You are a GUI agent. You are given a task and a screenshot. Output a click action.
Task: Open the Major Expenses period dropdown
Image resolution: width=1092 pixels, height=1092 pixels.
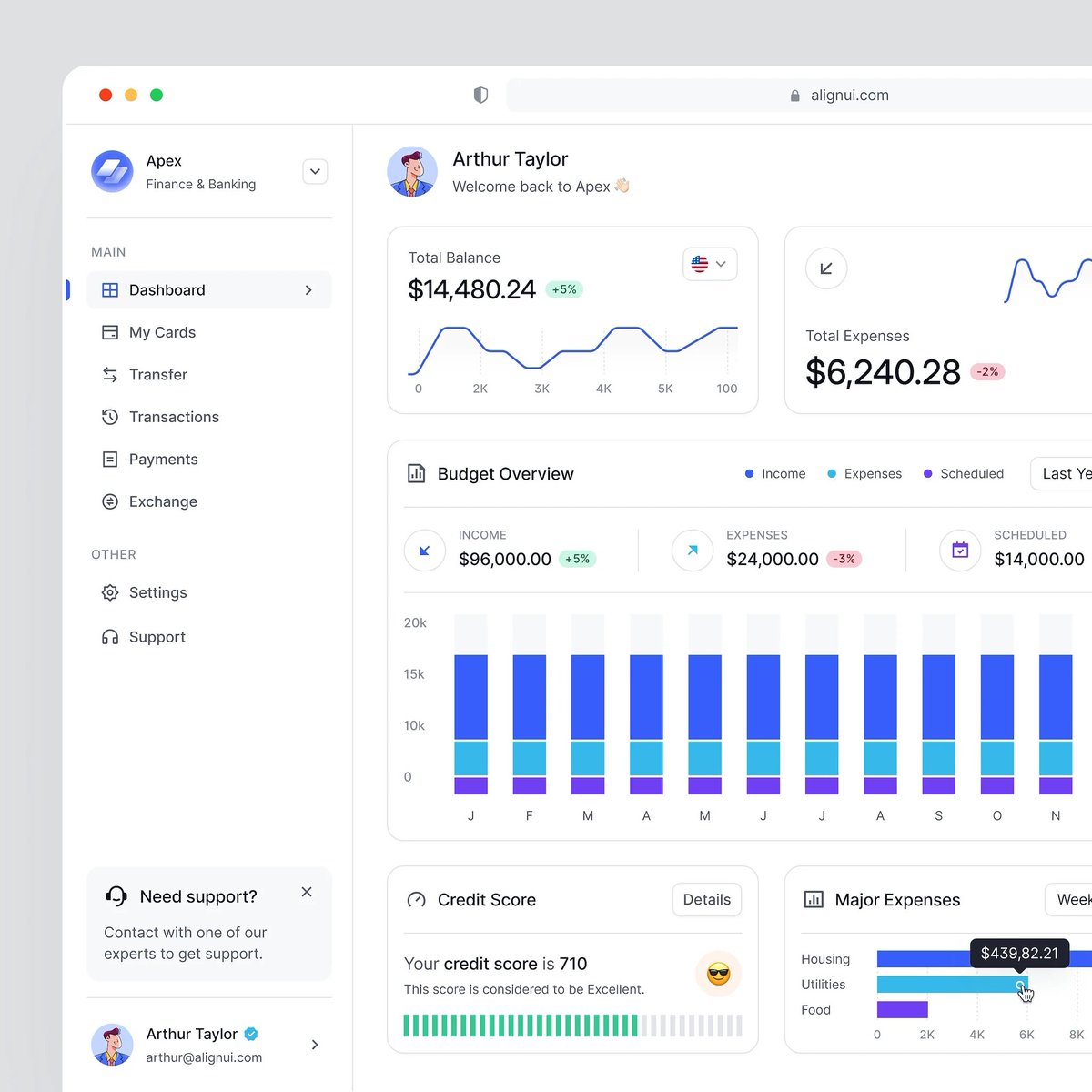[1069, 900]
